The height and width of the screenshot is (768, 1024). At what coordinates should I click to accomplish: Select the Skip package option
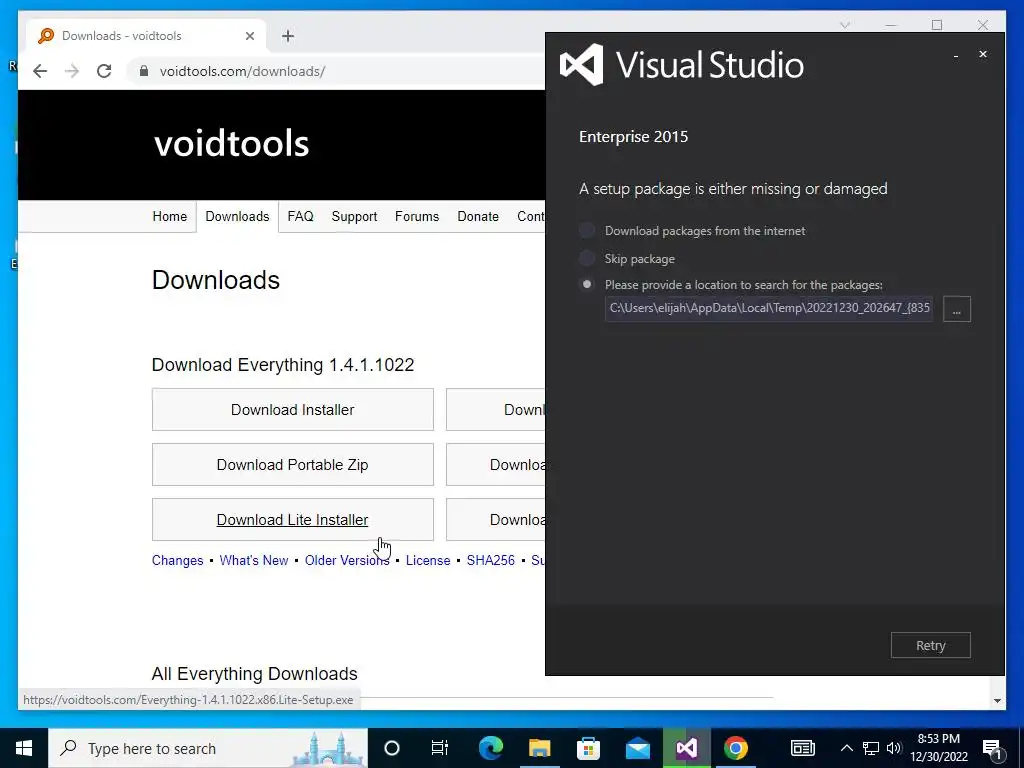pyautogui.click(x=587, y=259)
